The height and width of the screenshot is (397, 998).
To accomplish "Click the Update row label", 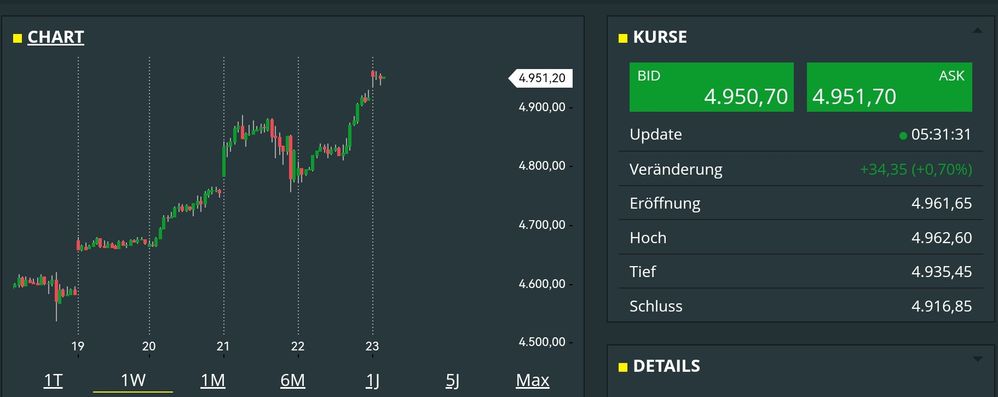I will 656,135.
